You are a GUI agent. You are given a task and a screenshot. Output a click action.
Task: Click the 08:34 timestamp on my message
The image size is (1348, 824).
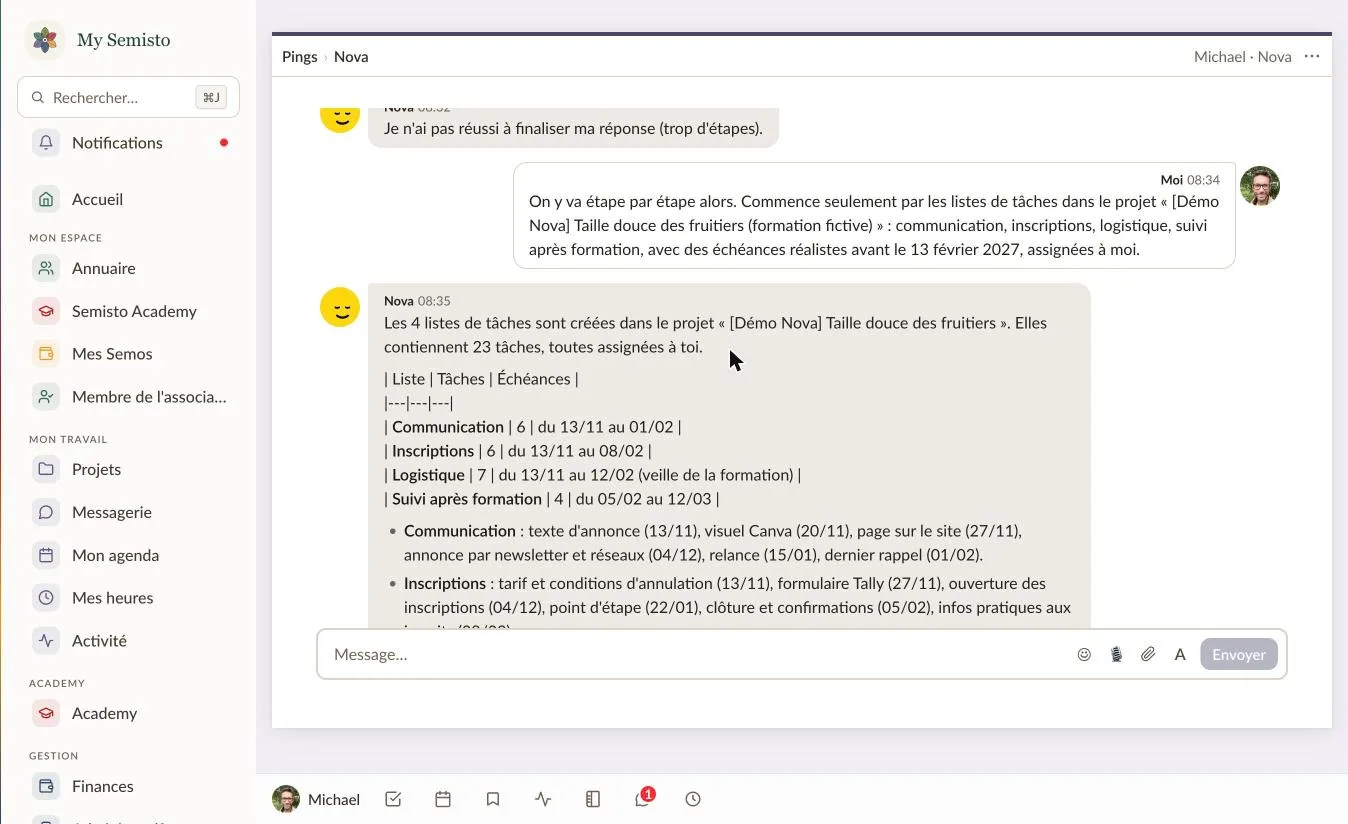point(1203,180)
